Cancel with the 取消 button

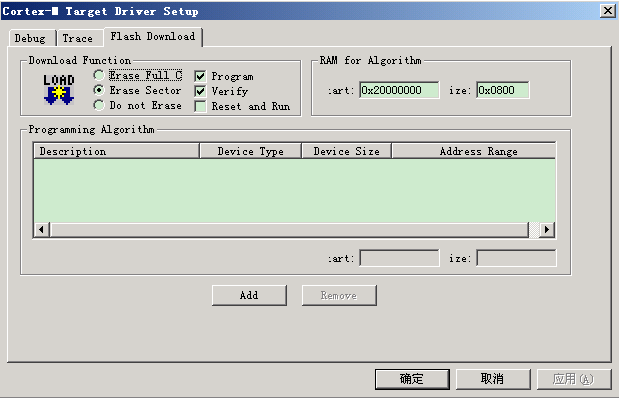[x=493, y=379]
